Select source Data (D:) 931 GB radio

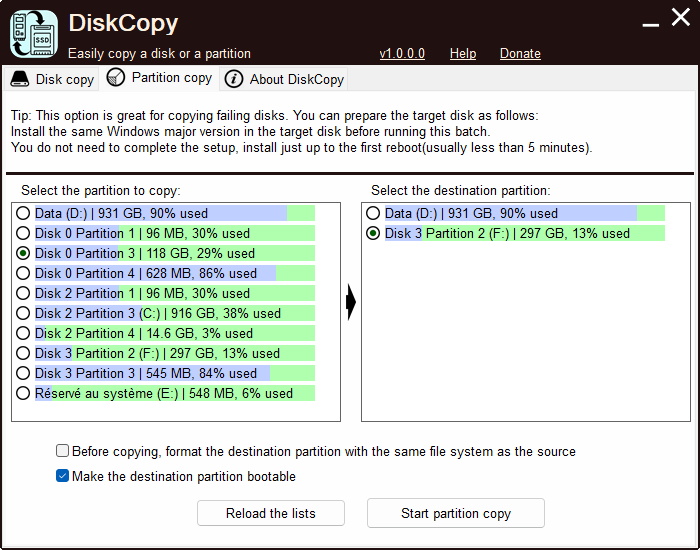pos(23,213)
